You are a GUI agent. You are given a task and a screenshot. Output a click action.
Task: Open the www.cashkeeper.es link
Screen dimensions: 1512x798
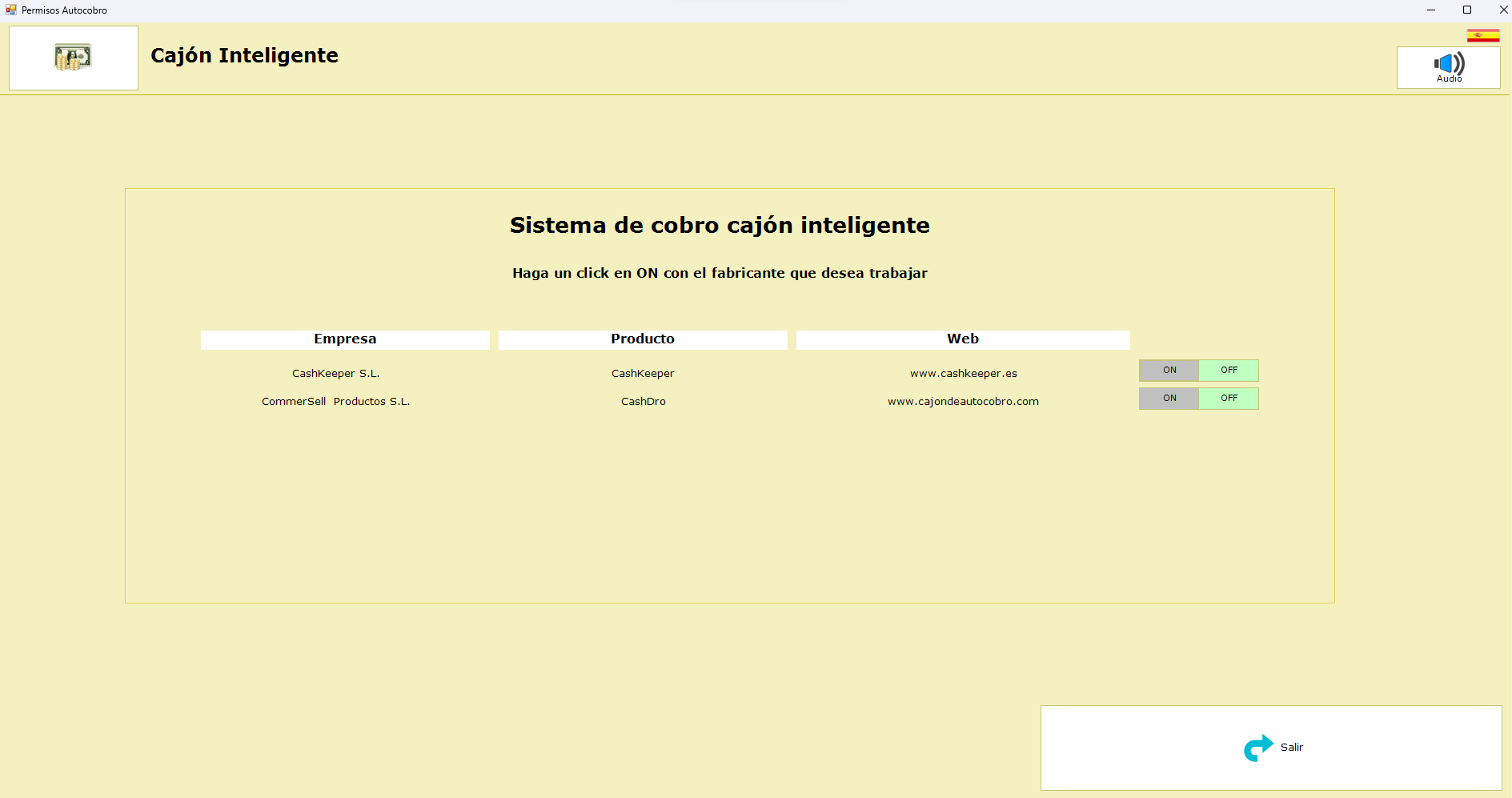point(963,374)
